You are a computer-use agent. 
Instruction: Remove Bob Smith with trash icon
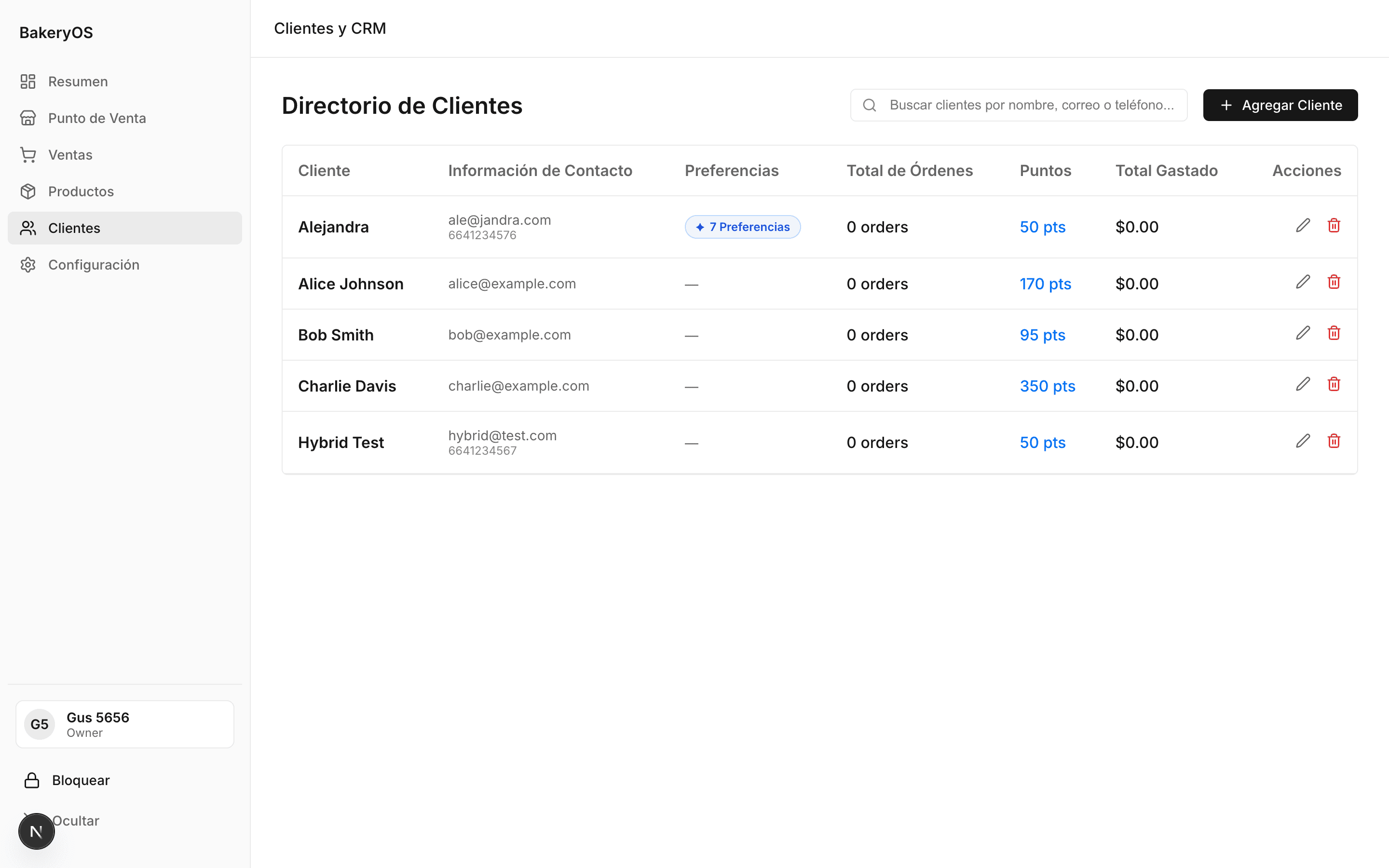pos(1334,333)
